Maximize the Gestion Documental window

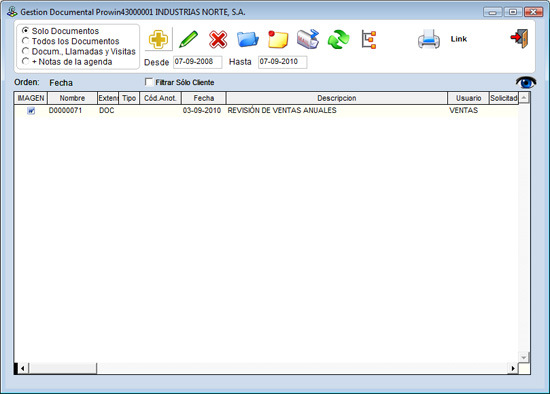pos(513,12)
